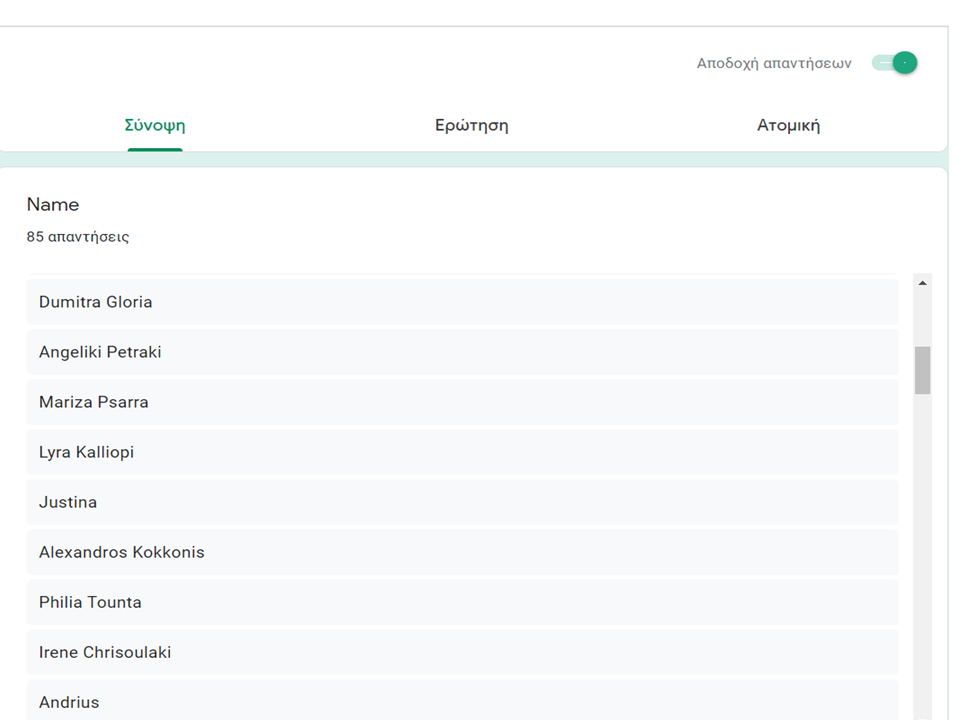Click the 85 απαντήσεις count text
Viewport: 960px width, 720px height.
[x=78, y=238]
